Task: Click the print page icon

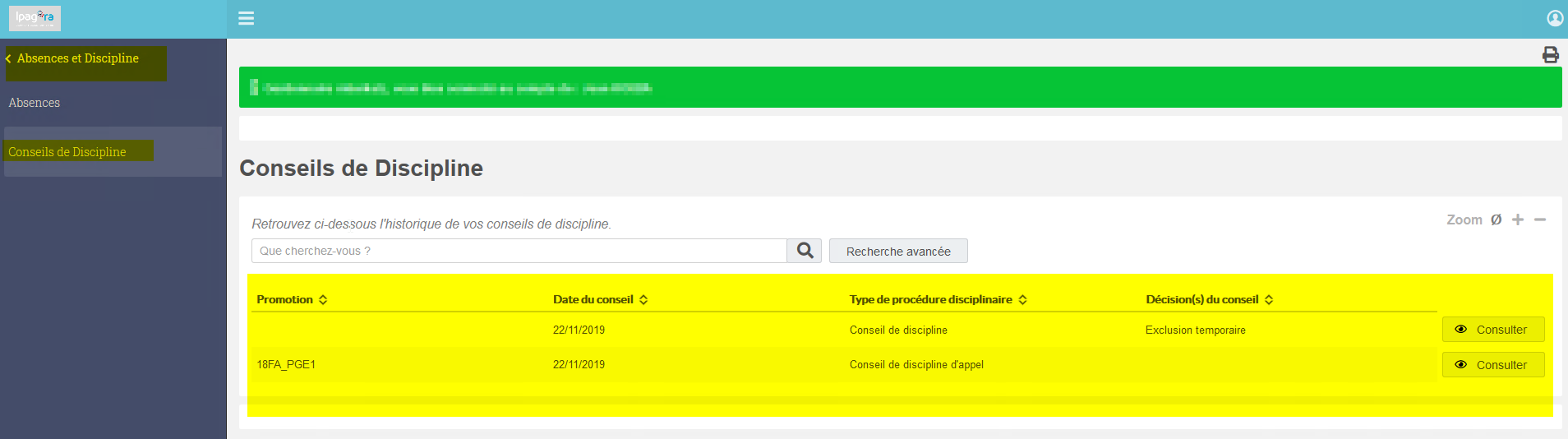Action: (1550, 54)
